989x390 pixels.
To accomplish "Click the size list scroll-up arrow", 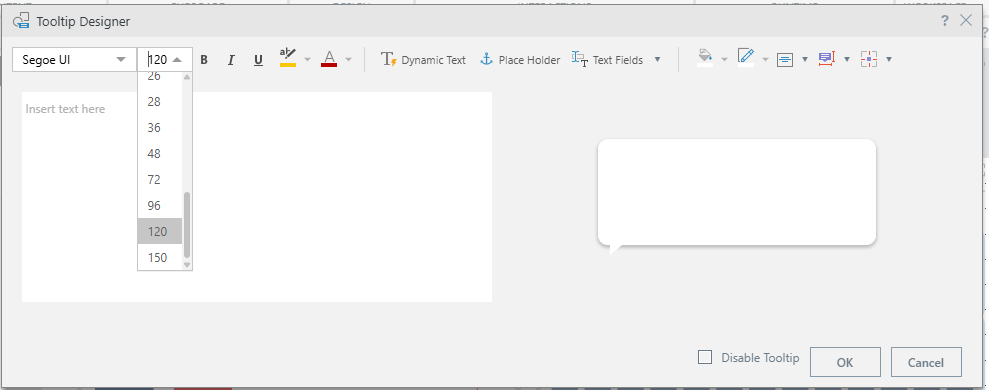I will pos(187,77).
